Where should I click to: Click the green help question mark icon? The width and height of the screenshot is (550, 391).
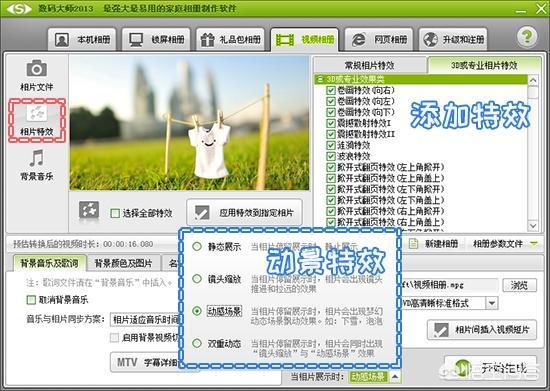(x=526, y=36)
